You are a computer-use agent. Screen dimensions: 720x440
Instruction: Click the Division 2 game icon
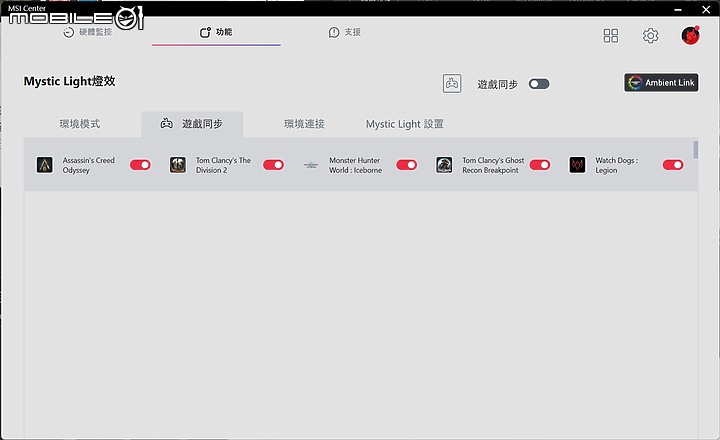(178, 165)
